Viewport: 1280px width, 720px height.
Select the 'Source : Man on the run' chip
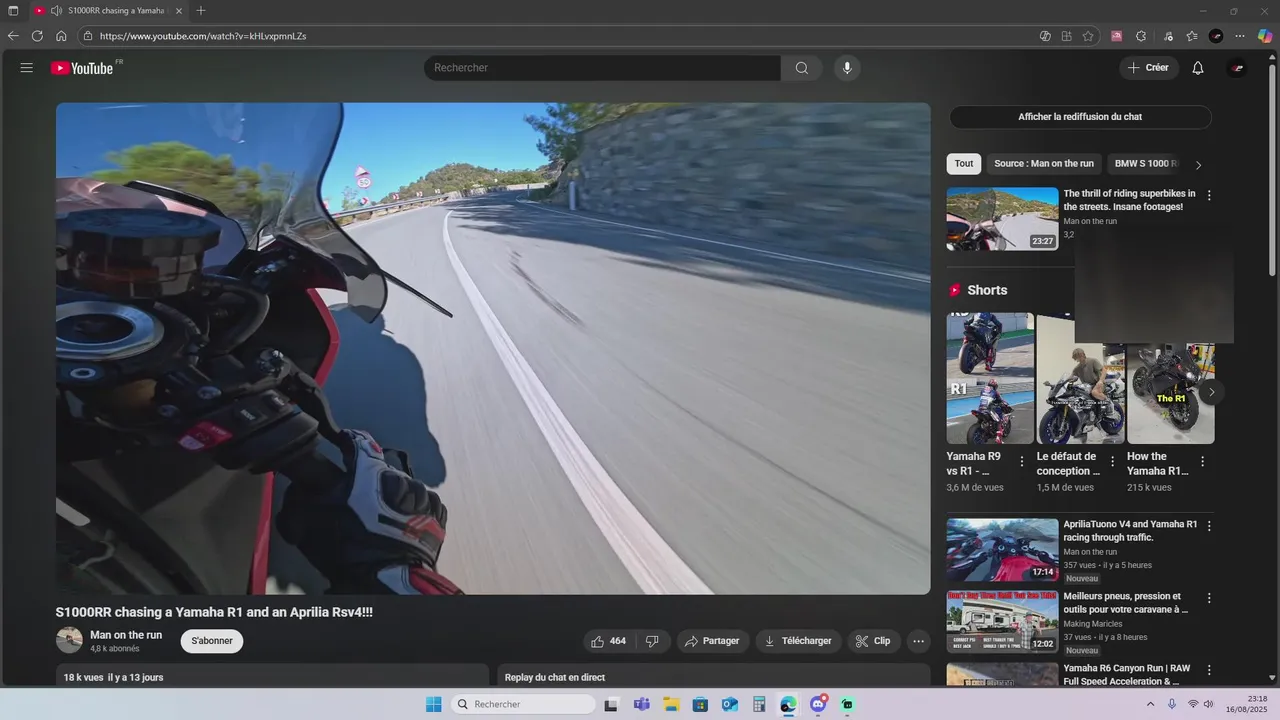pos(1044,164)
